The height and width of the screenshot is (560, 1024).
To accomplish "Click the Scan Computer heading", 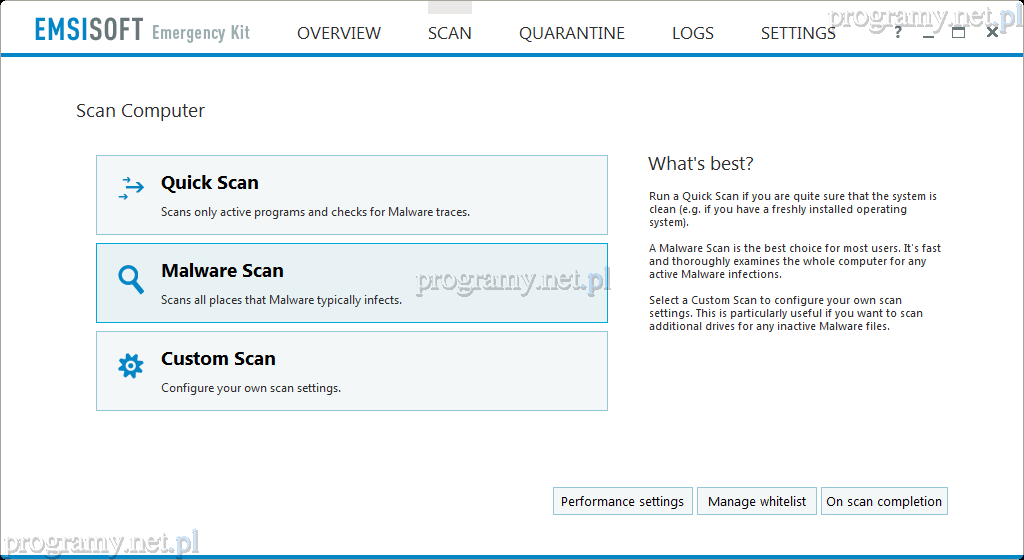I will tap(140, 111).
